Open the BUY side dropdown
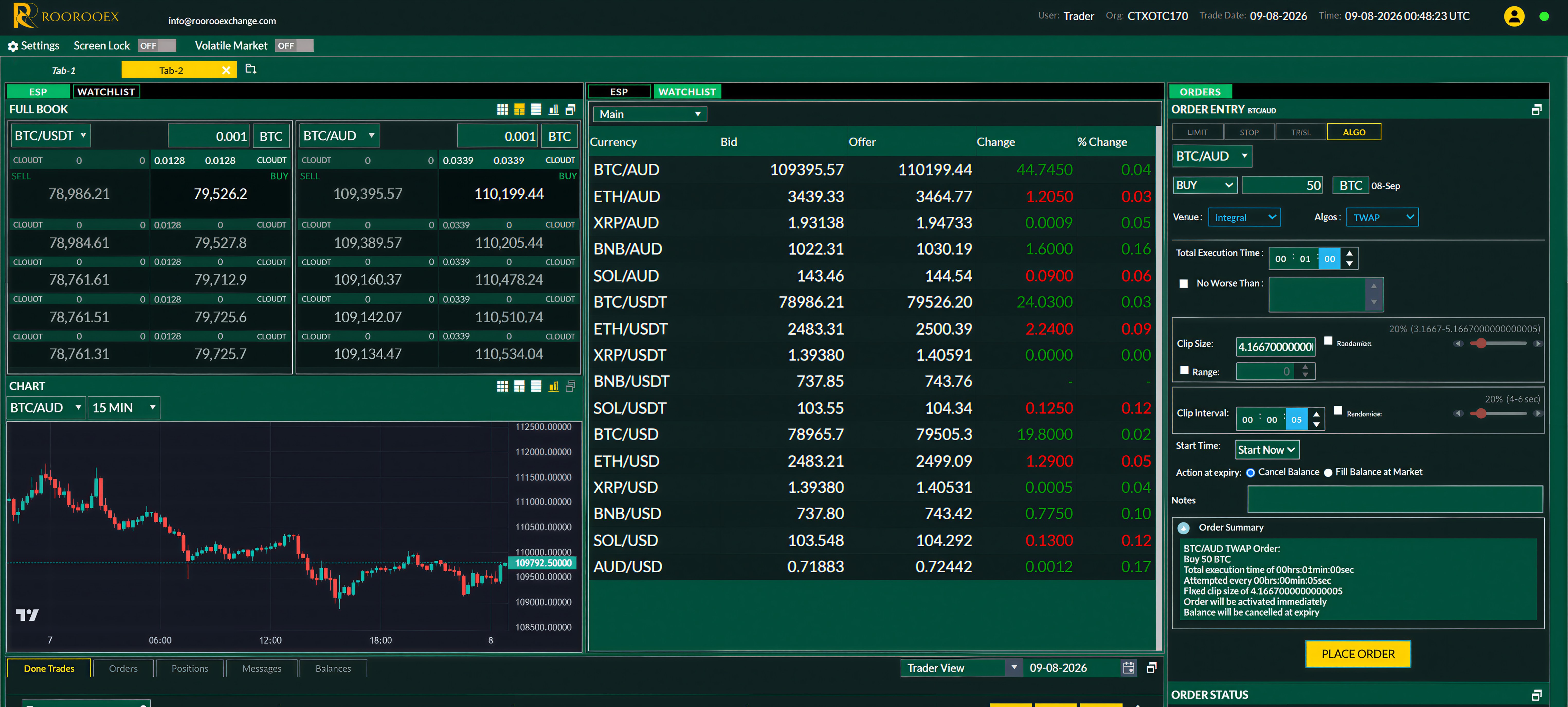 (1205, 186)
